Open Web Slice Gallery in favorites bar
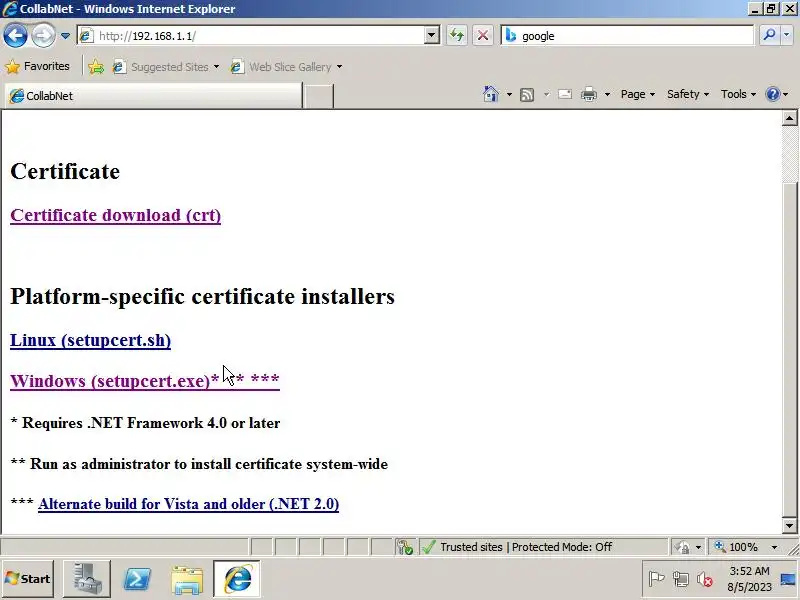The height and width of the screenshot is (600, 800). pyautogui.click(x=286, y=67)
